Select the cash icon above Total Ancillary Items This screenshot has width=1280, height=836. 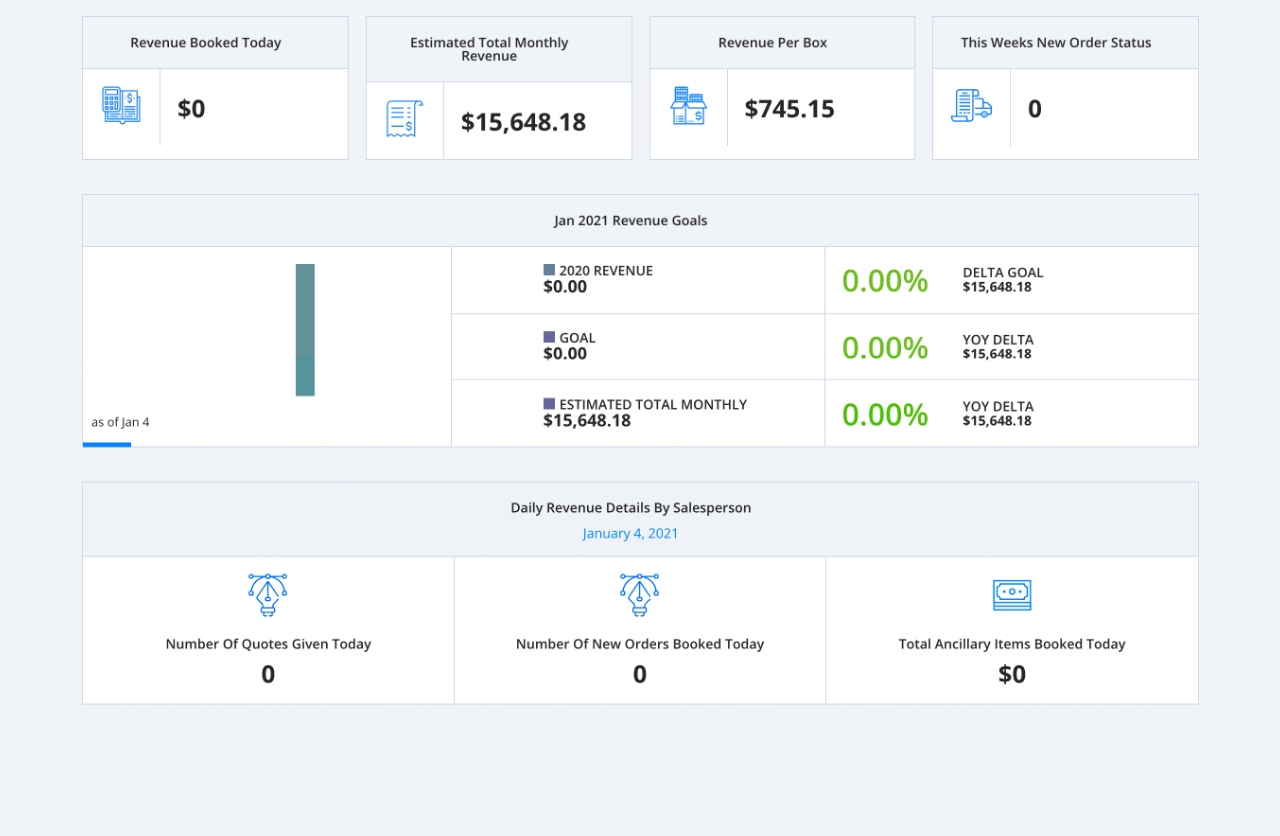point(1012,595)
